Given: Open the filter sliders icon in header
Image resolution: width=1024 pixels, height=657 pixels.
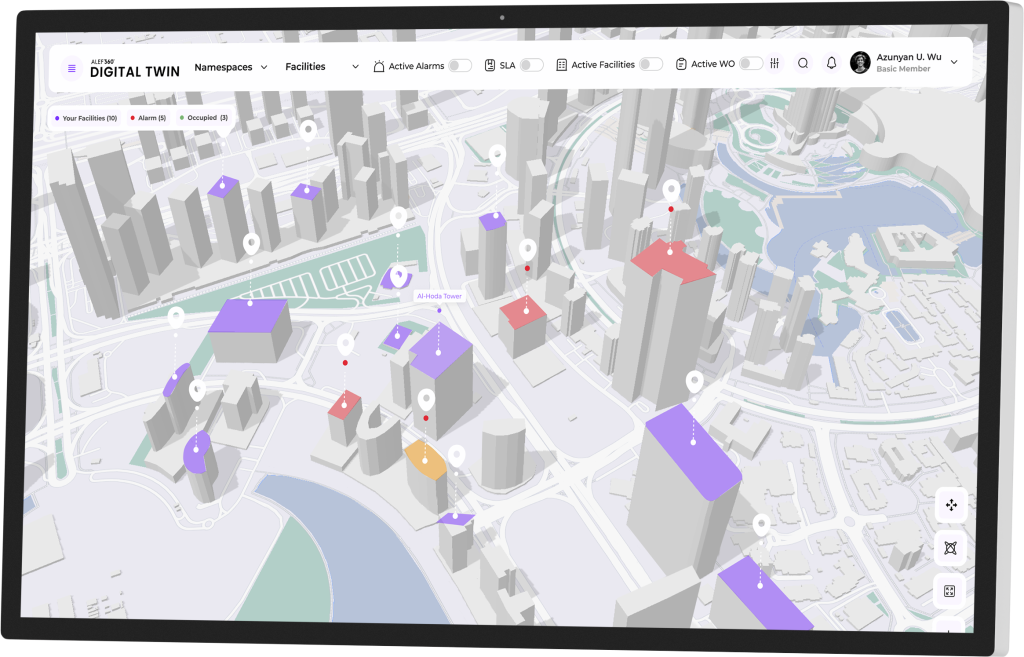Looking at the screenshot, I should (774, 63).
